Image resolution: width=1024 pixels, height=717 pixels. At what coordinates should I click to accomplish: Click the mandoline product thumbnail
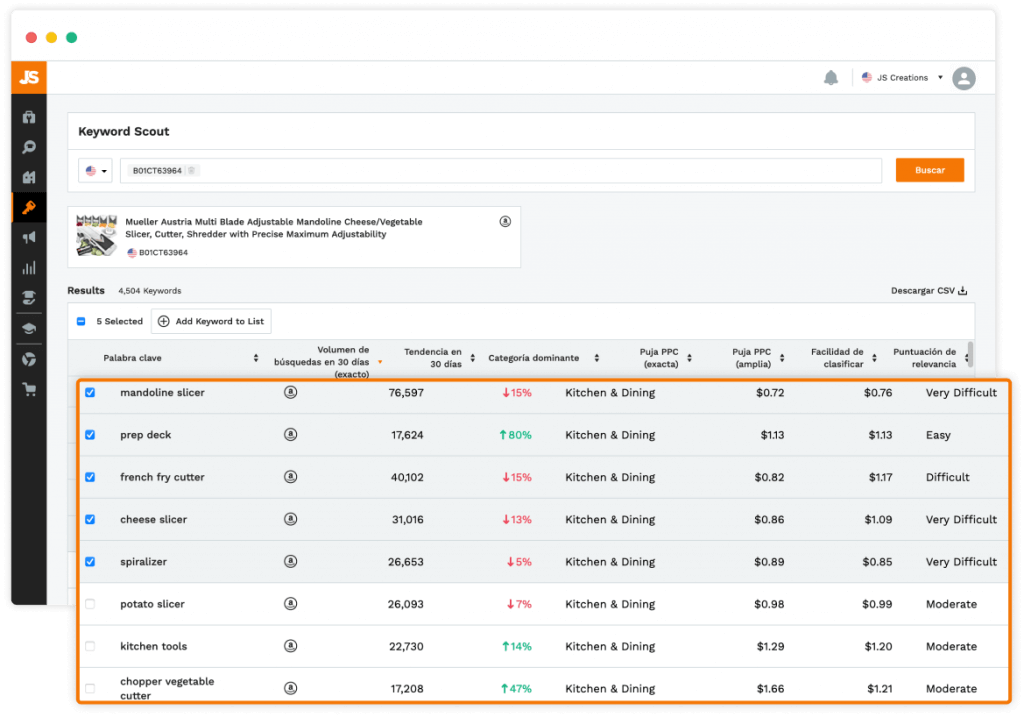coord(96,236)
